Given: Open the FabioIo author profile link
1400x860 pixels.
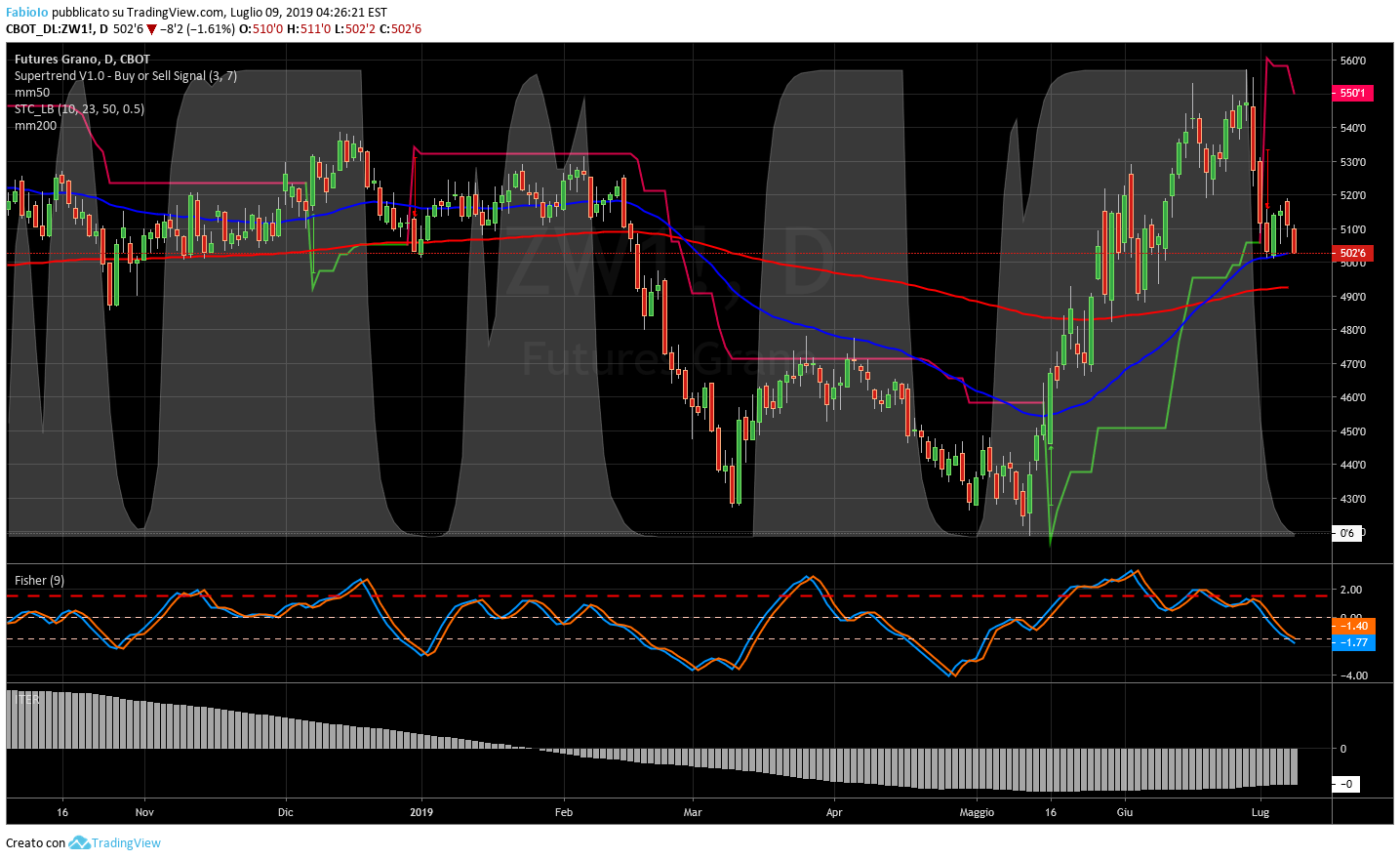Looking at the screenshot, I should coord(27,13).
